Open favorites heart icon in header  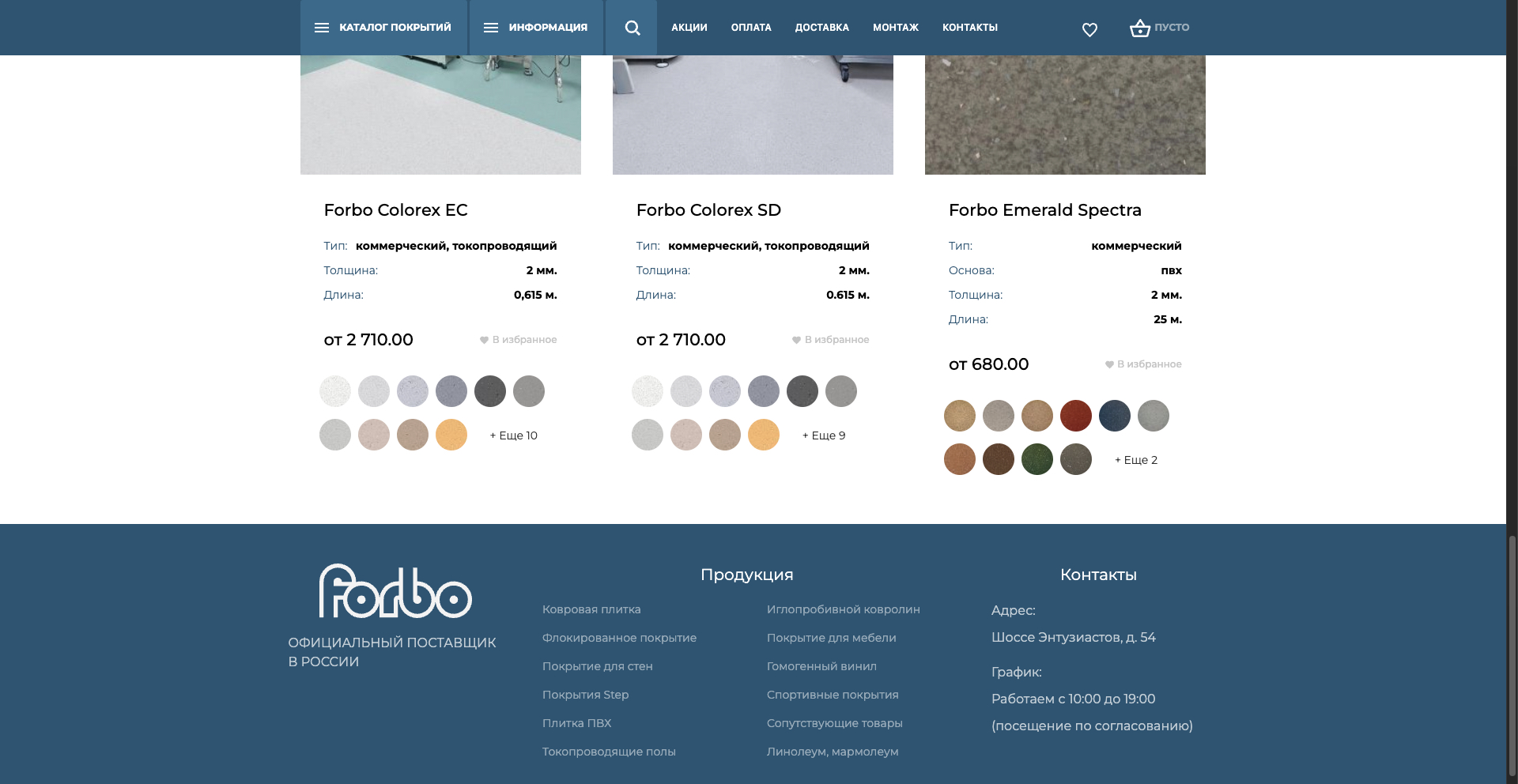(x=1089, y=29)
